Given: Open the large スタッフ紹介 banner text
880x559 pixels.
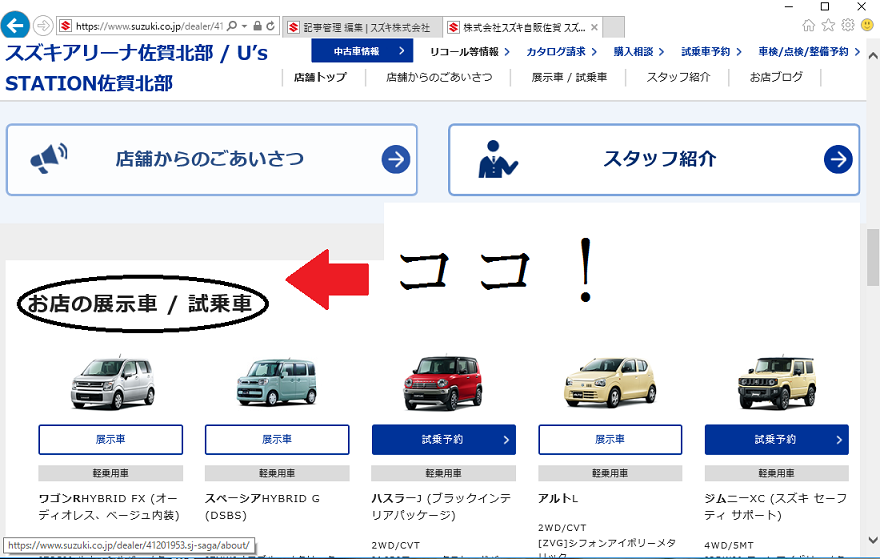Looking at the screenshot, I should 659,159.
